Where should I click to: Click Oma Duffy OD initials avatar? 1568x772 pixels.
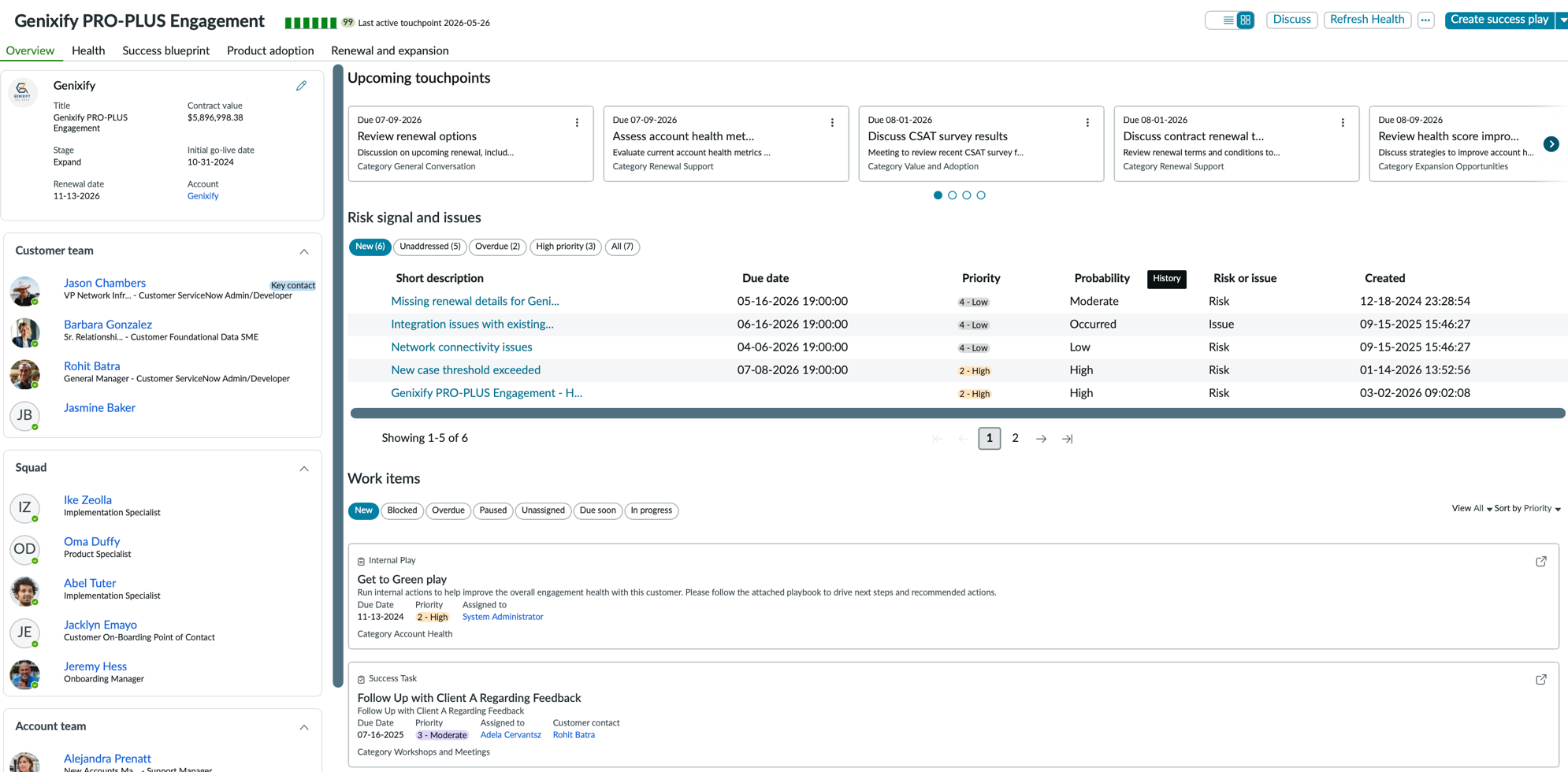coord(24,550)
